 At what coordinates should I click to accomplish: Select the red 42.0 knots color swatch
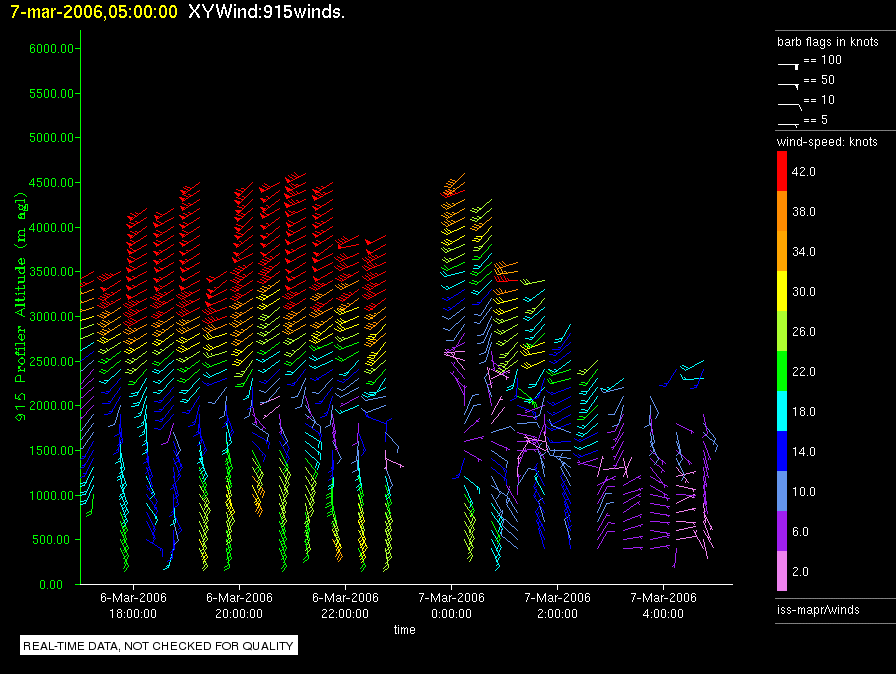[x=783, y=172]
